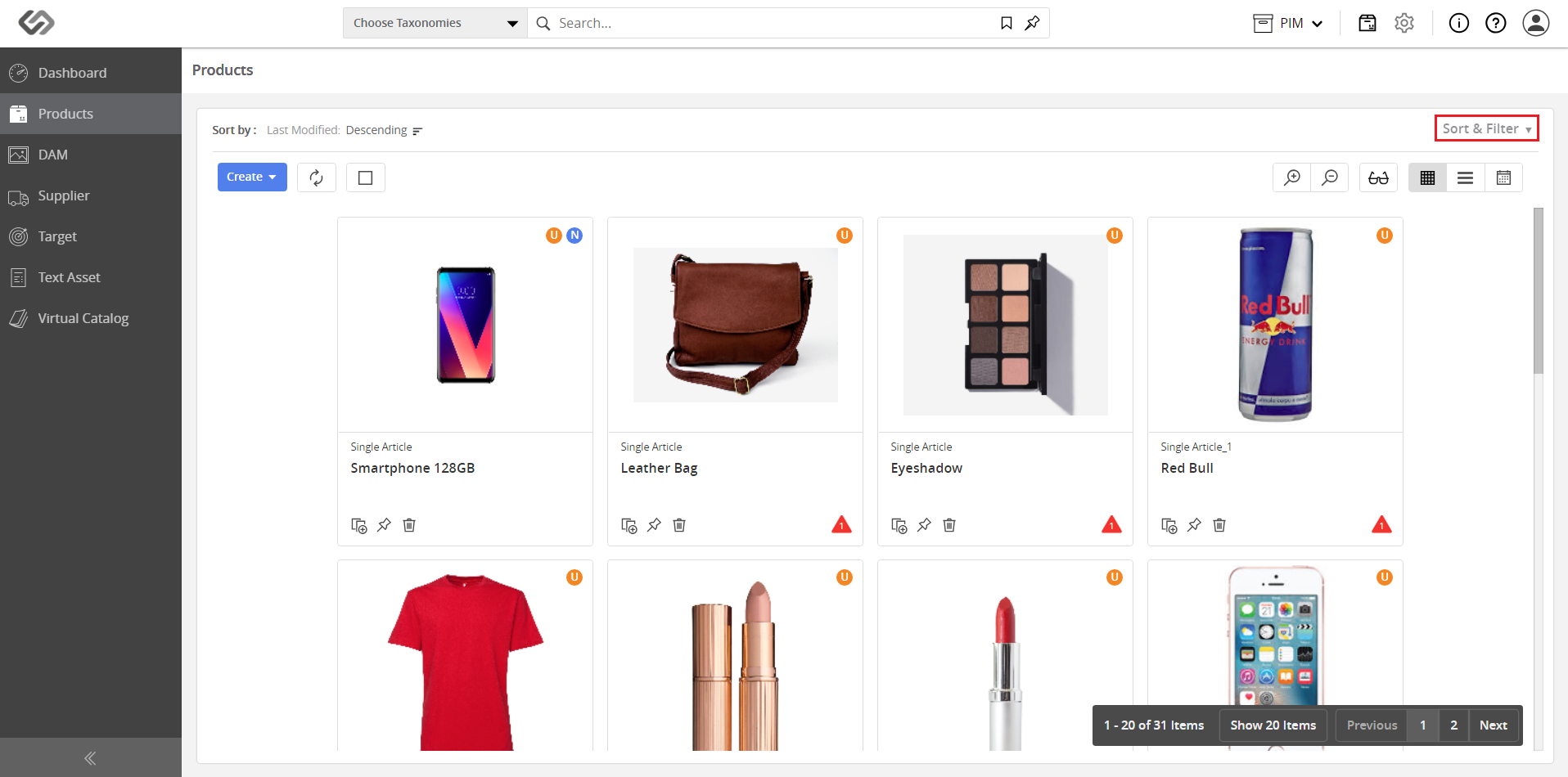Open the Choose Taxonomies dropdown

[435, 23]
